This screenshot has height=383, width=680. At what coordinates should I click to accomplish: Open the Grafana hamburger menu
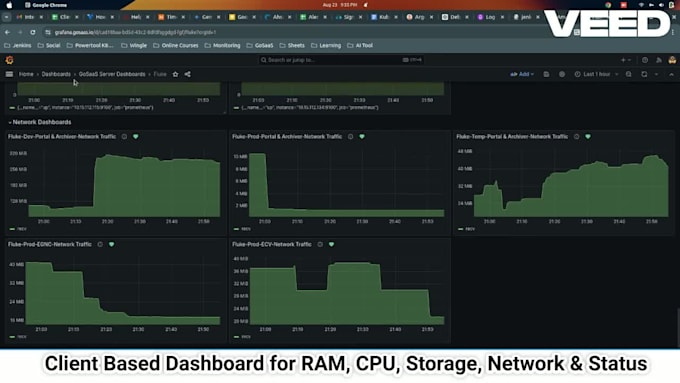tap(9, 74)
